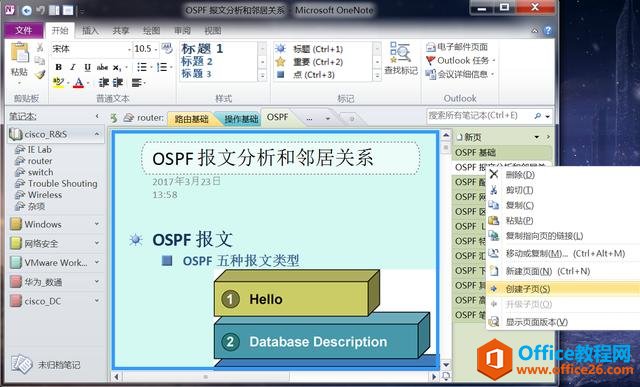Switch to the 绘图 ribbon tab
The width and height of the screenshot is (640, 387).
[x=151, y=31]
